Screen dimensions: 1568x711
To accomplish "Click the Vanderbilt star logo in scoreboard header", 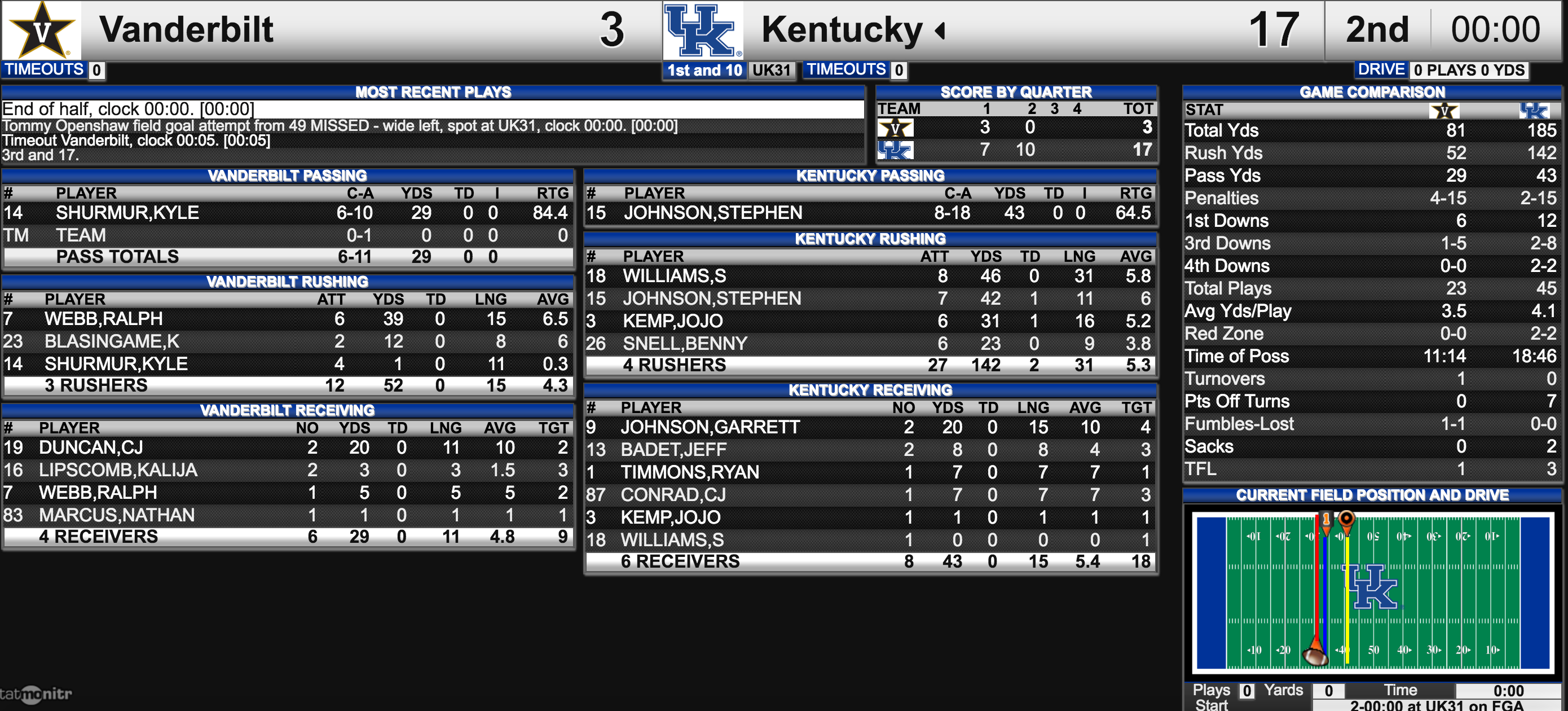I will (41, 29).
